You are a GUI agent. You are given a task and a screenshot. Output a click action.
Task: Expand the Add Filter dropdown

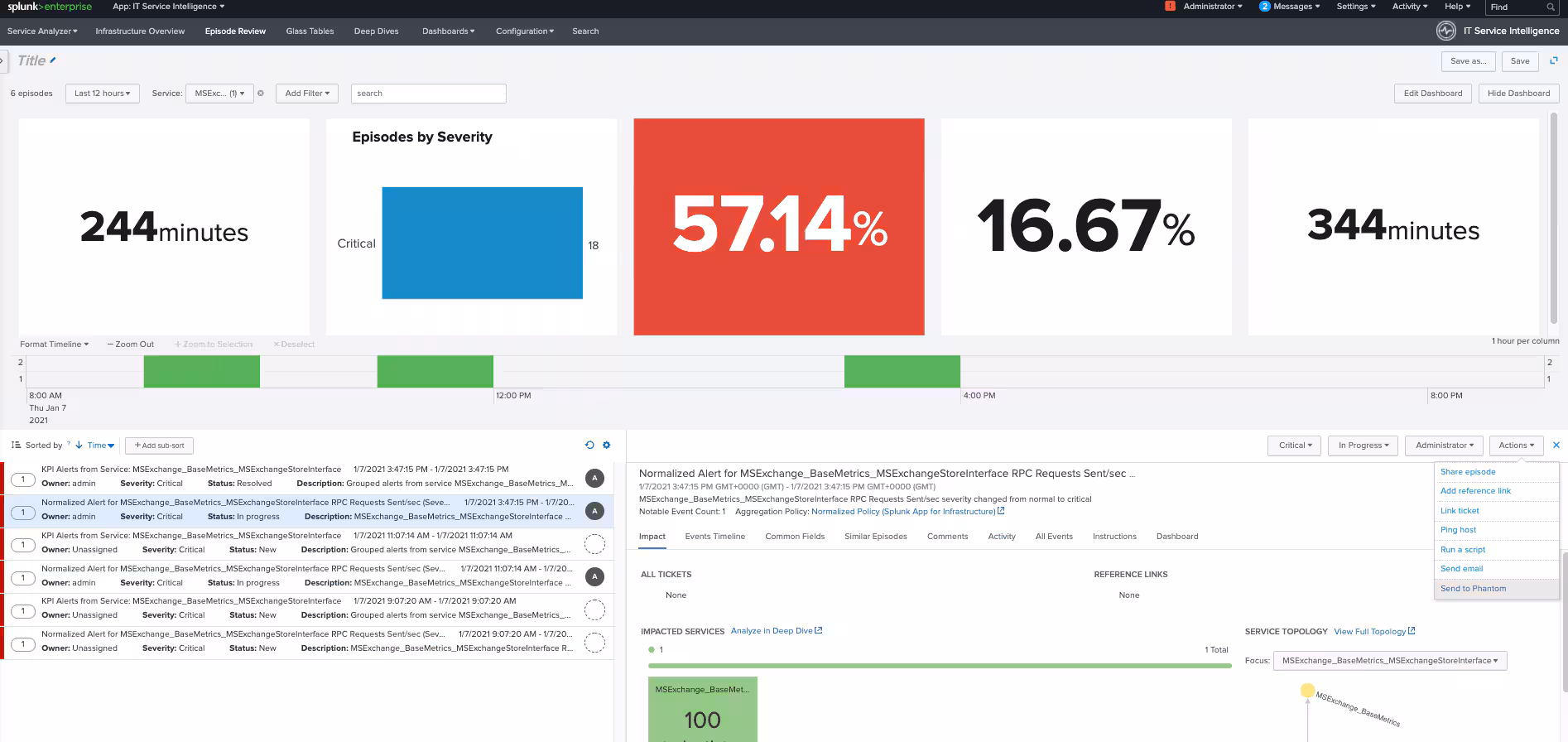[x=307, y=94]
